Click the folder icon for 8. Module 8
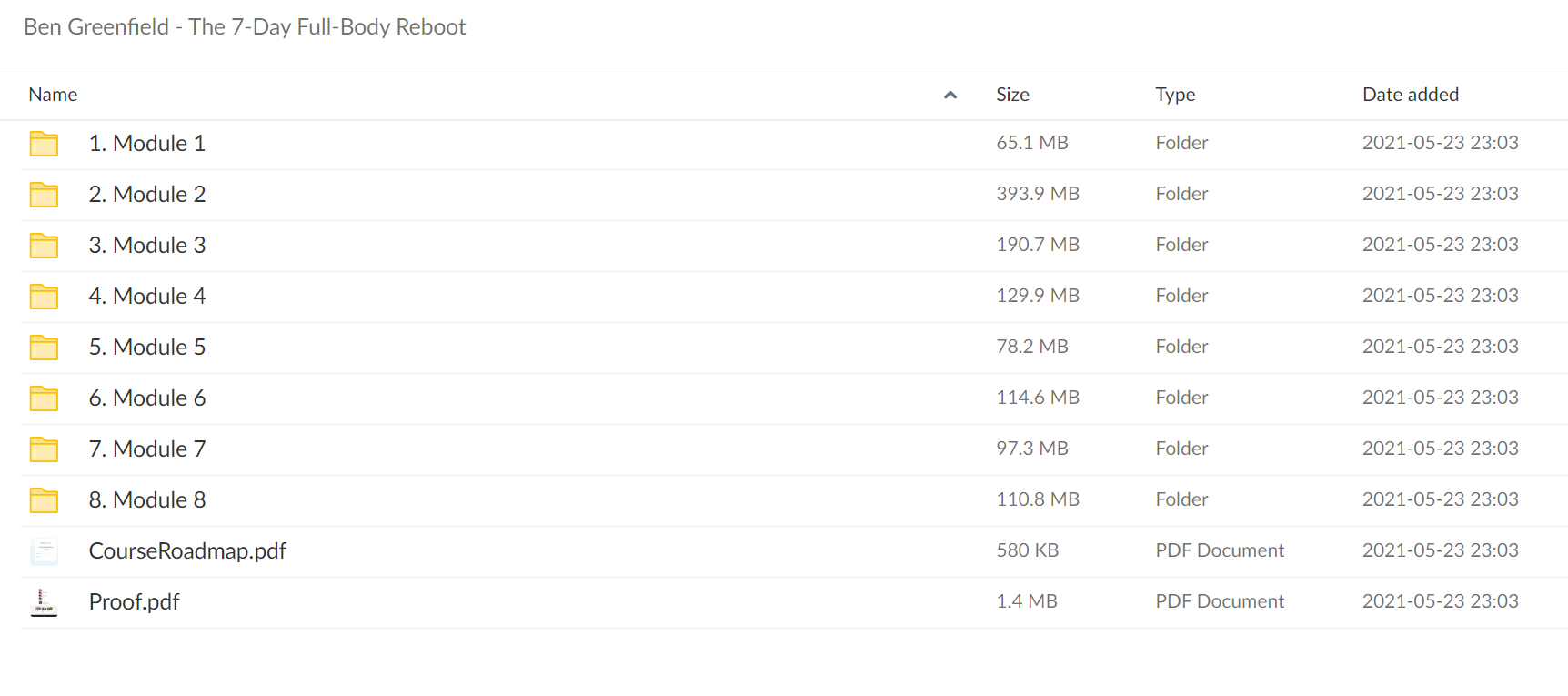This screenshot has width=1568, height=696. click(x=44, y=500)
